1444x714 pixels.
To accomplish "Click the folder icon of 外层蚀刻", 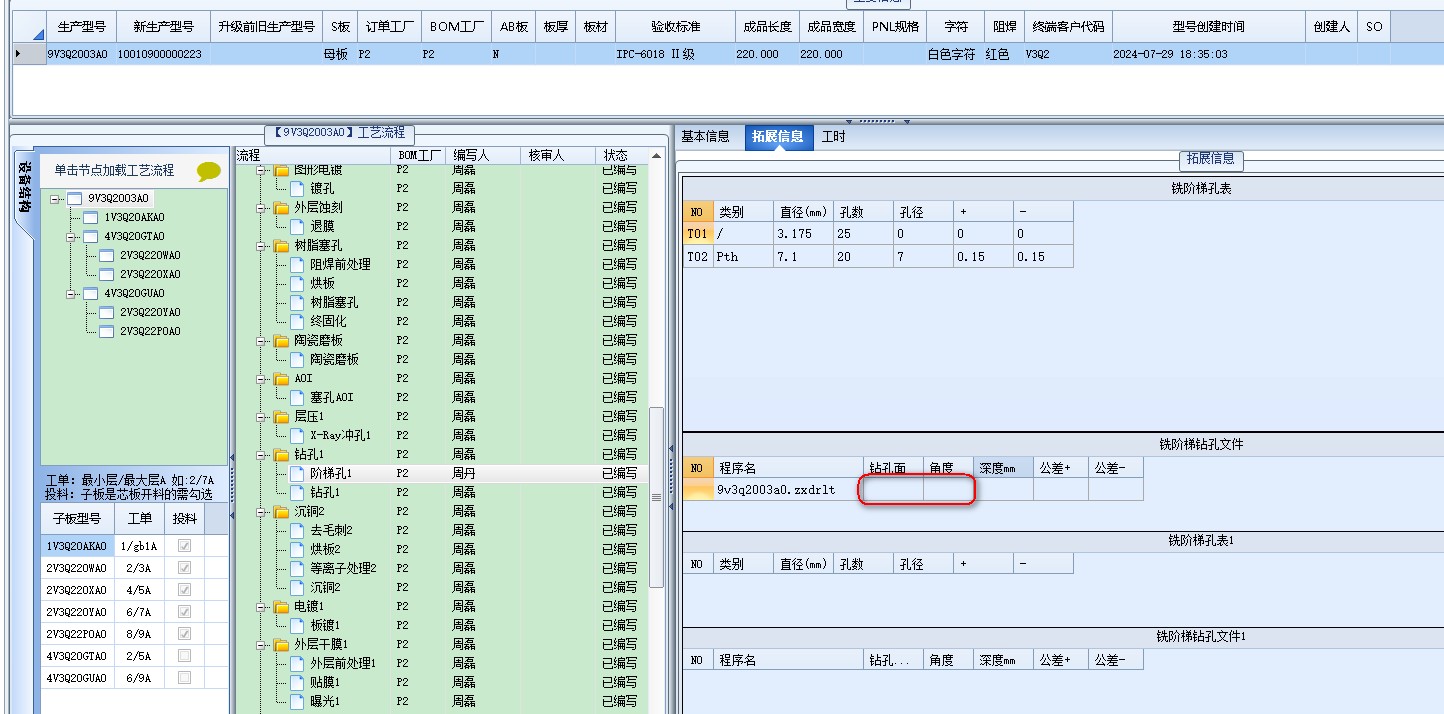I will coord(281,208).
